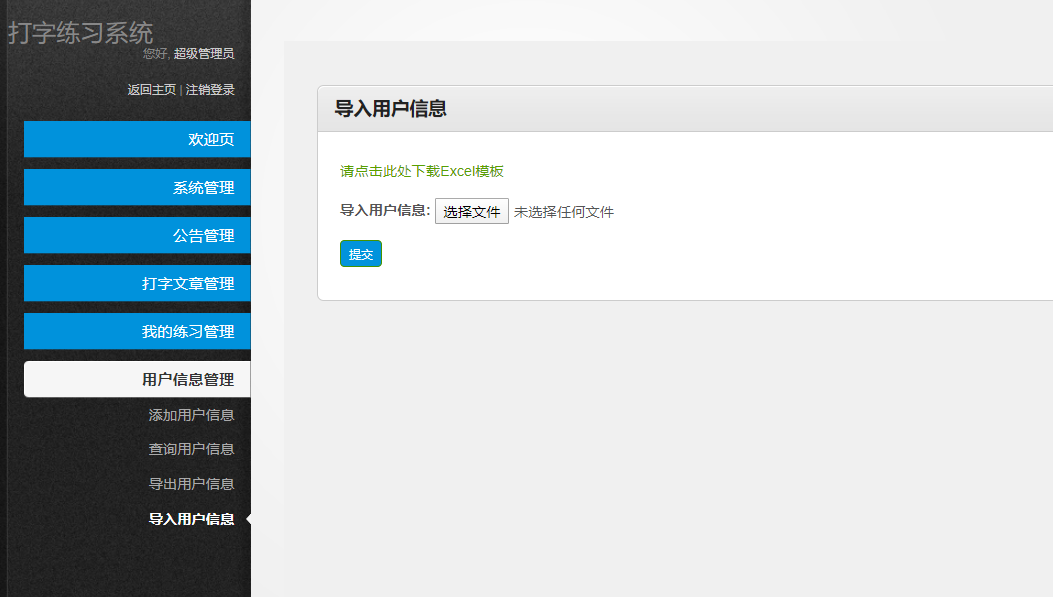Click the 导入用户信息: field label
The image size is (1053, 597).
tap(385, 210)
